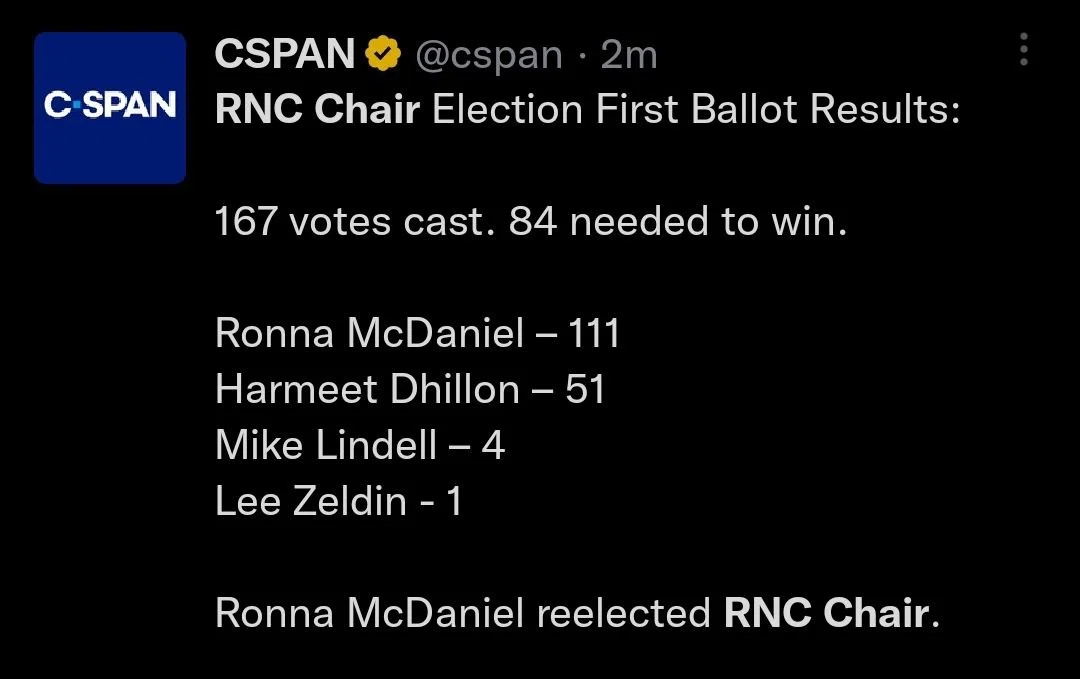Select the Election First Ballot Results text
1080x679 pixels.
[x=696, y=109]
